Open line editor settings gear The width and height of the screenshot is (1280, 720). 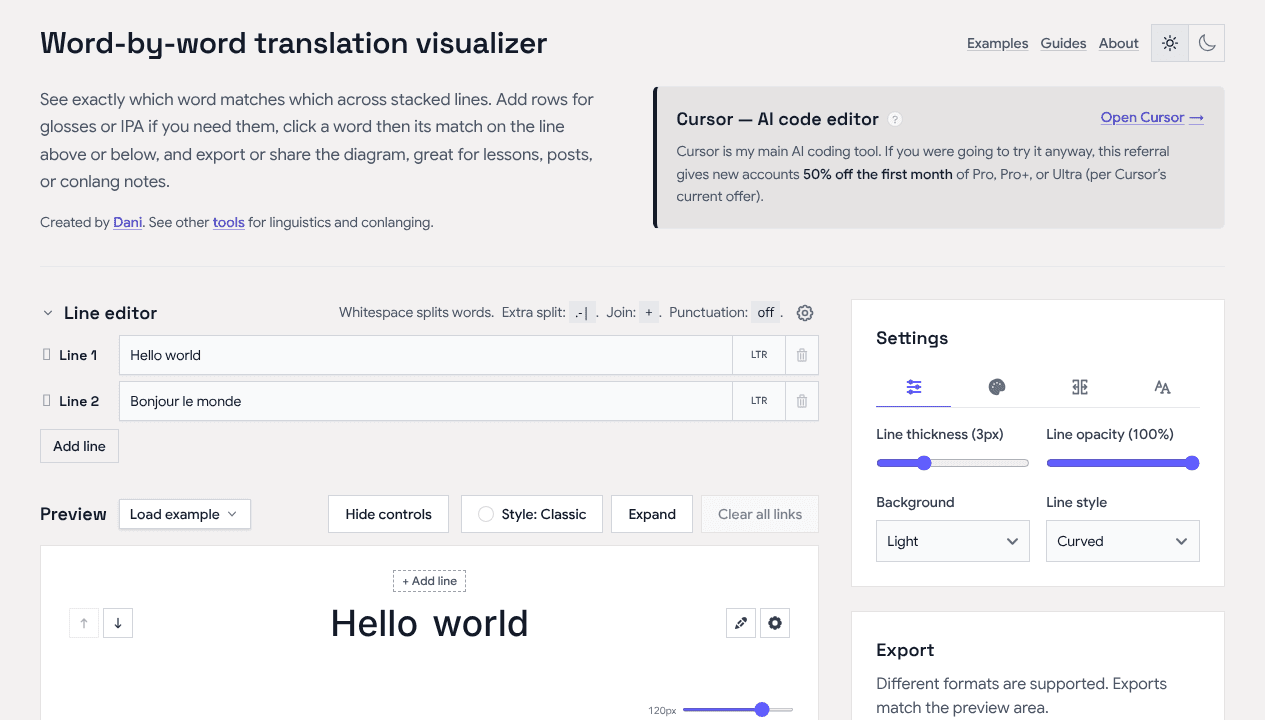click(x=805, y=313)
